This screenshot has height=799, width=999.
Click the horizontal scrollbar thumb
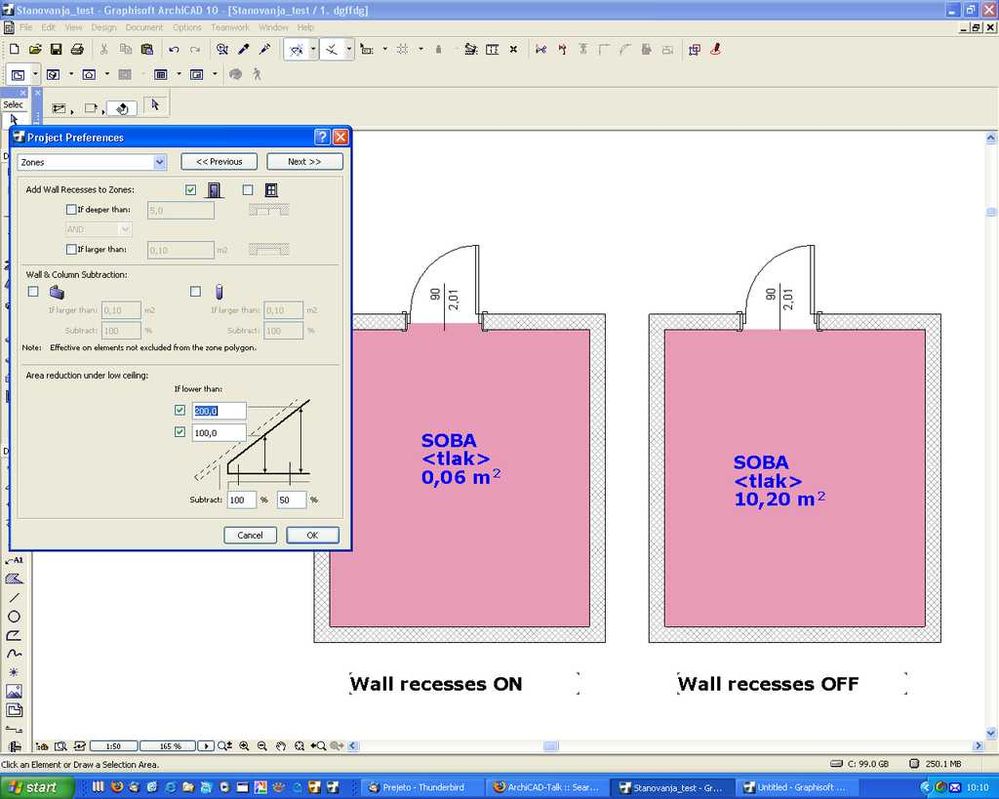click(x=551, y=745)
